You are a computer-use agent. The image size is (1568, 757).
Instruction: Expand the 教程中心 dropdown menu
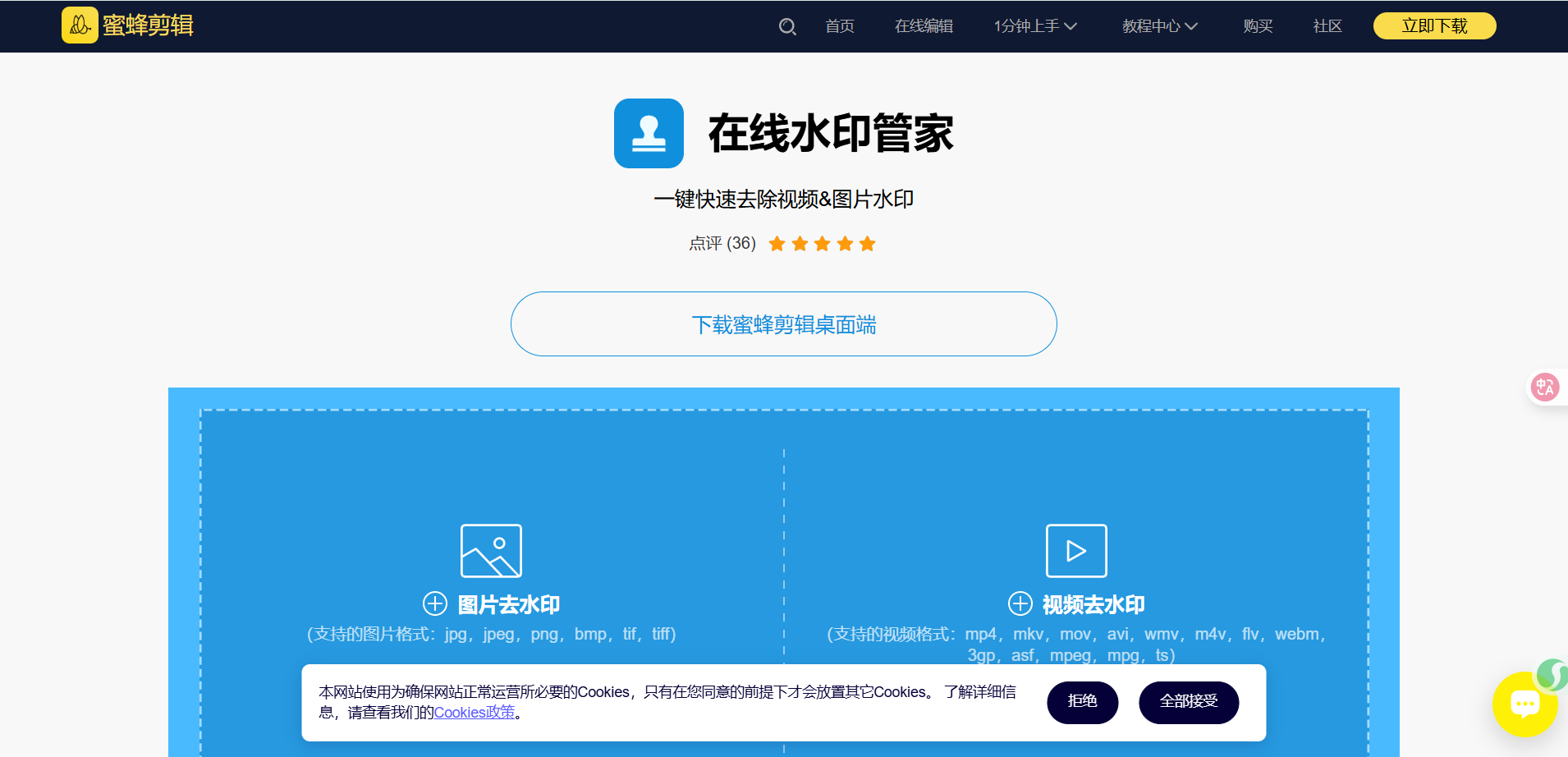(x=1160, y=26)
